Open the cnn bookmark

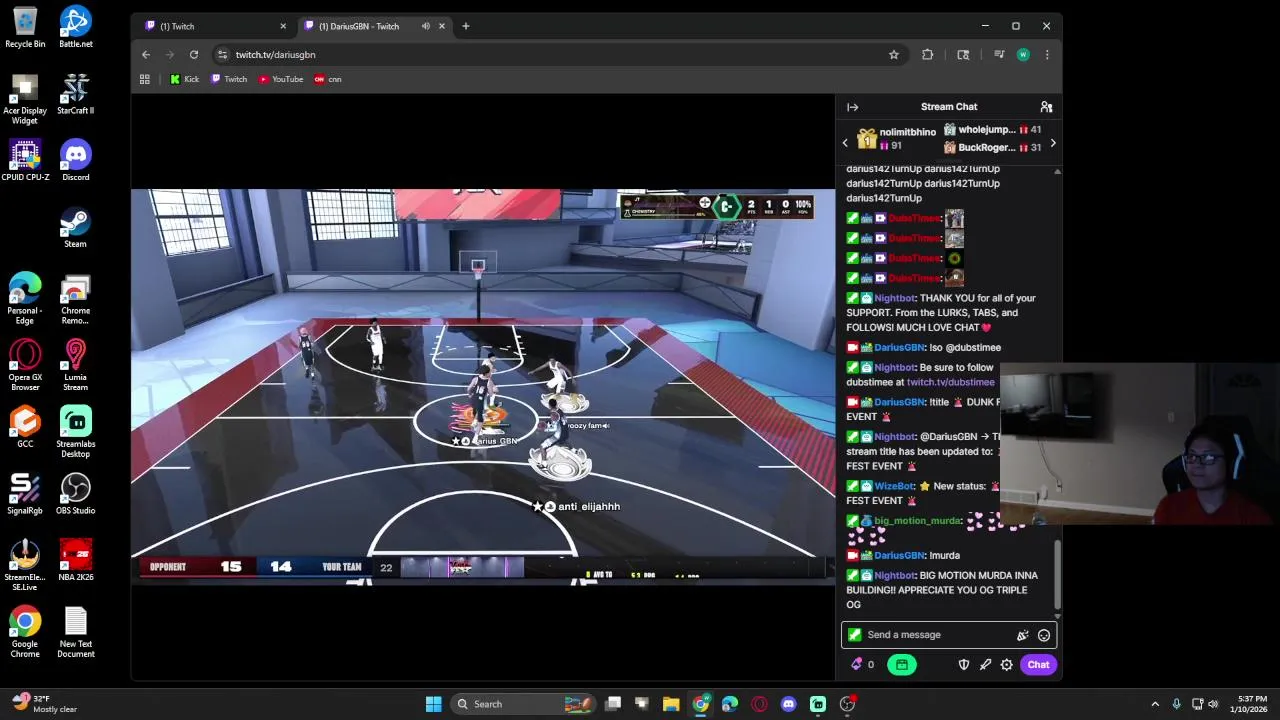328,79
